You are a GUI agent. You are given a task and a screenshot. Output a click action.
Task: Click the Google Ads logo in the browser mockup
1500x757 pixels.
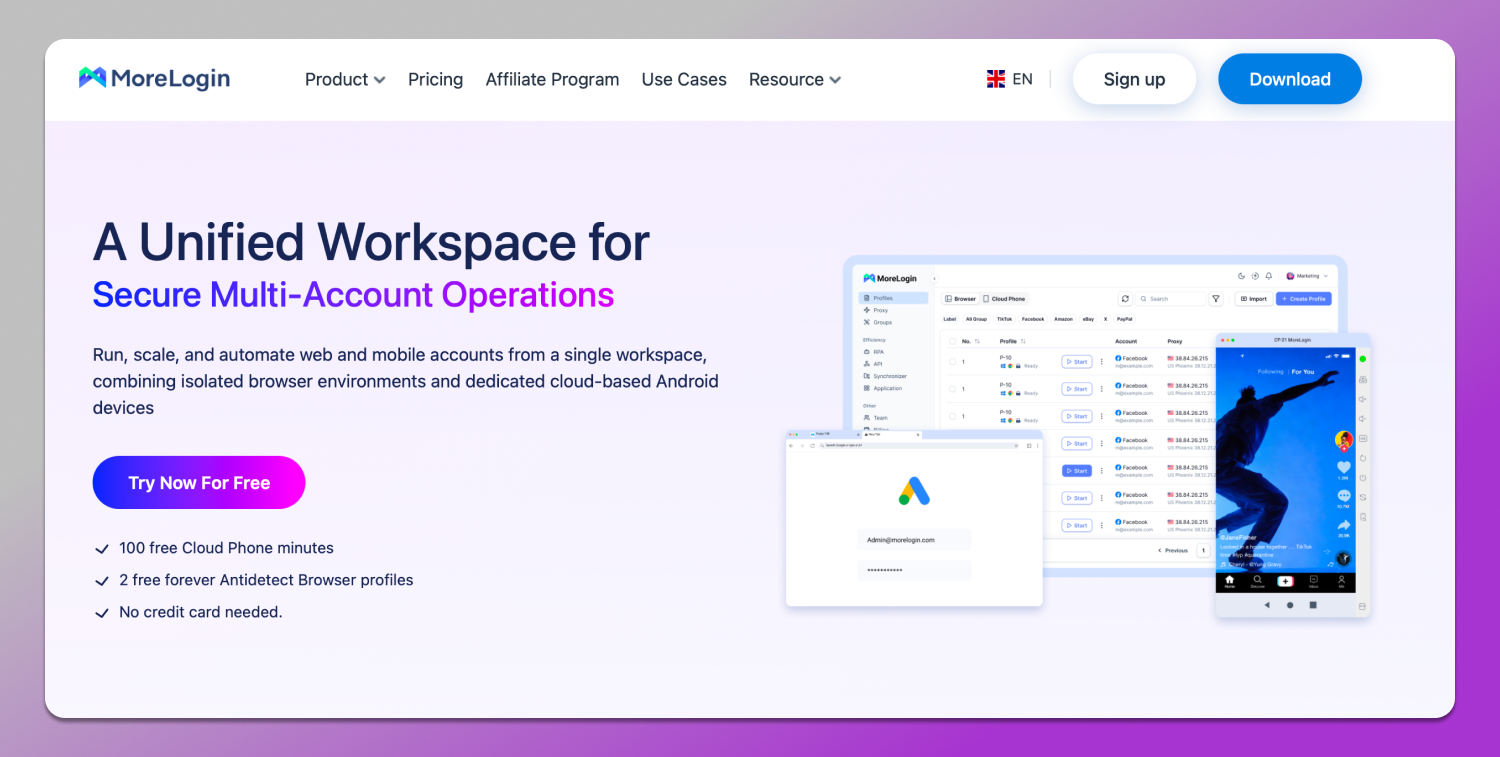pos(914,490)
